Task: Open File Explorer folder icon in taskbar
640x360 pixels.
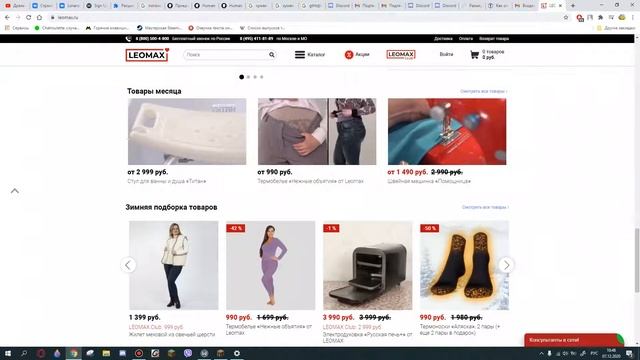Action: coord(106,353)
